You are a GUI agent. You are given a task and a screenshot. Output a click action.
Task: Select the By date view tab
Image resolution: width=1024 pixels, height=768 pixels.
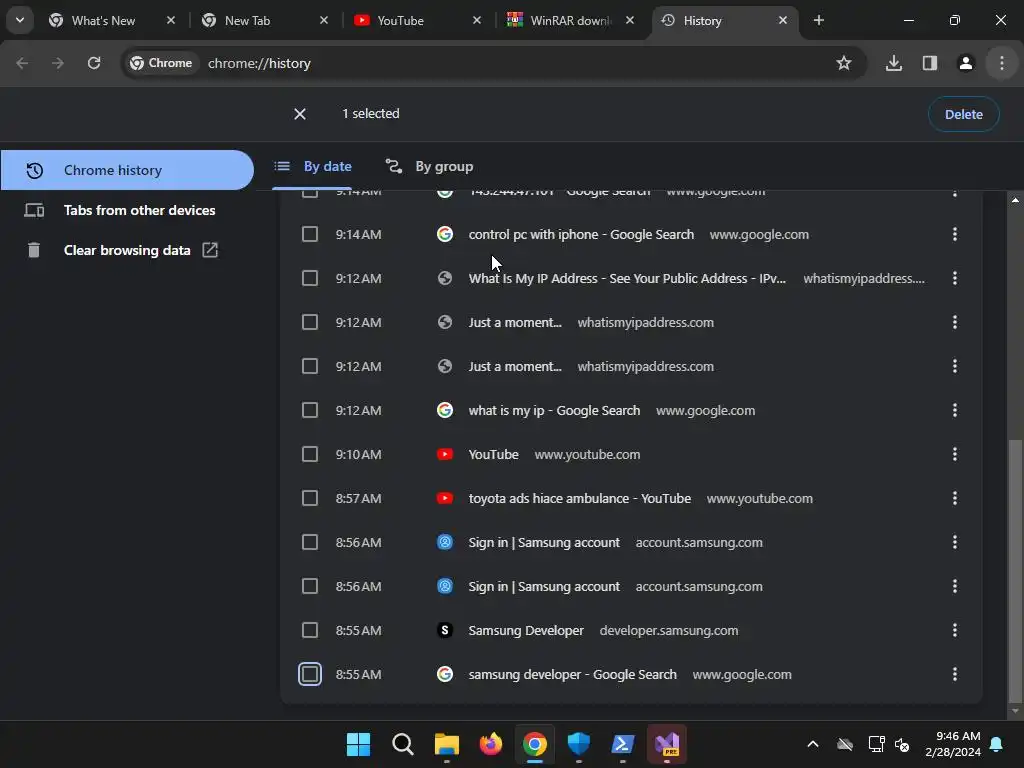[313, 167]
